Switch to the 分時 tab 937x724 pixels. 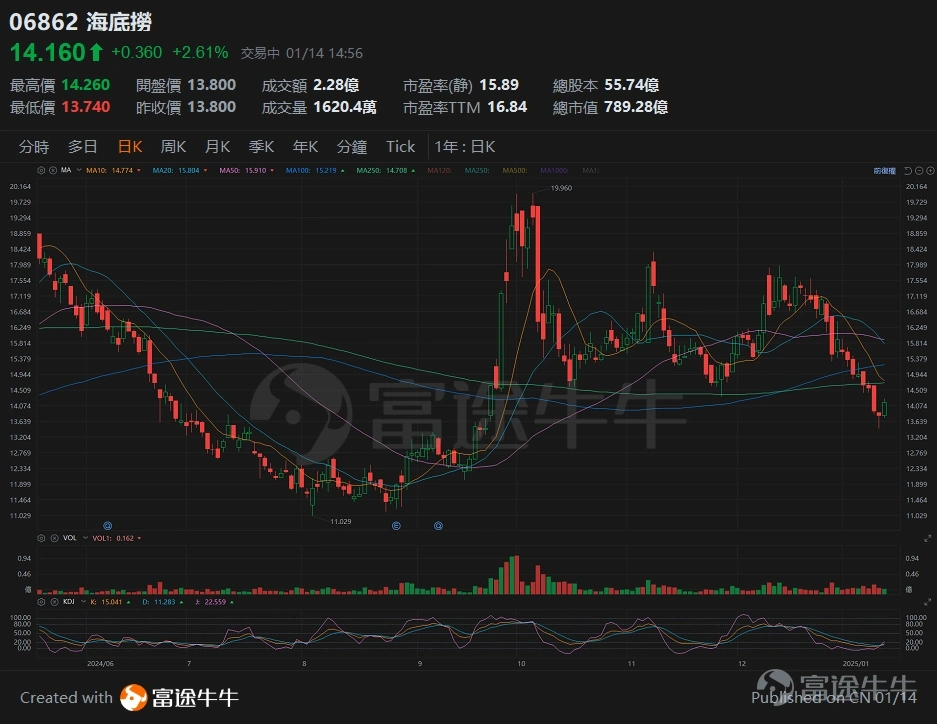[33, 147]
